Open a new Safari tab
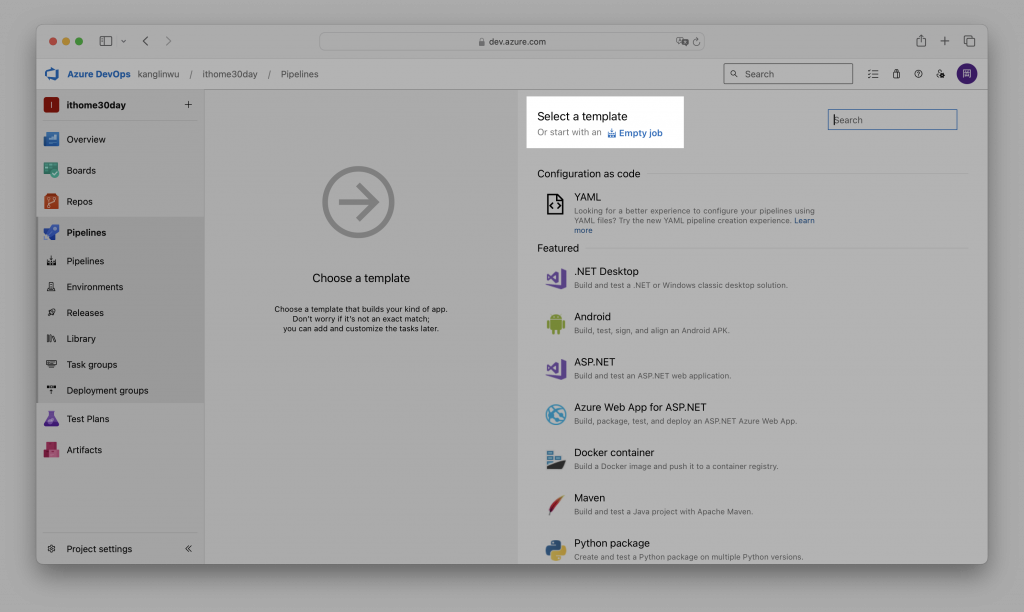The height and width of the screenshot is (612, 1024). 944,41
